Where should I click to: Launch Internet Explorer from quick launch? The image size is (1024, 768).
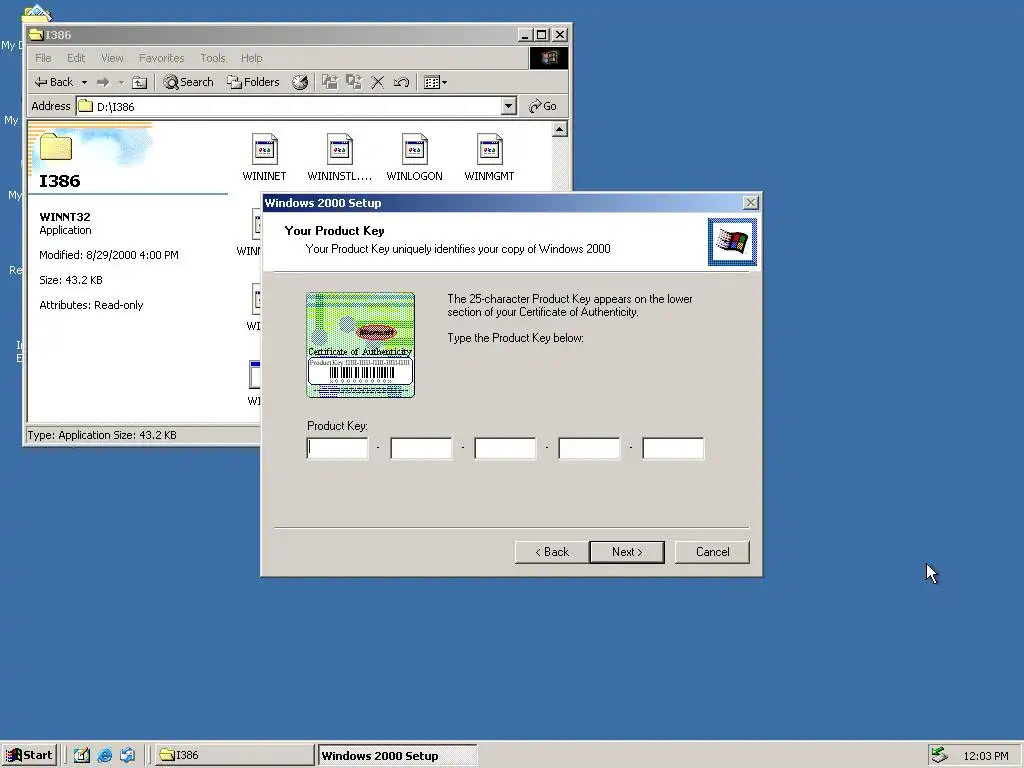tap(104, 755)
